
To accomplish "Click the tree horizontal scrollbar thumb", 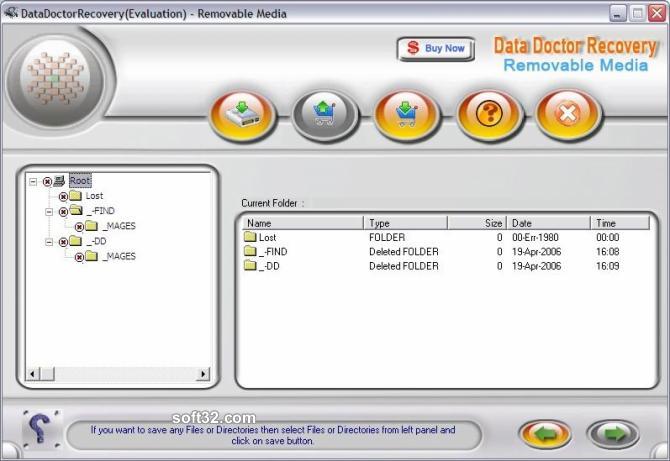I will pyautogui.click(x=47, y=374).
